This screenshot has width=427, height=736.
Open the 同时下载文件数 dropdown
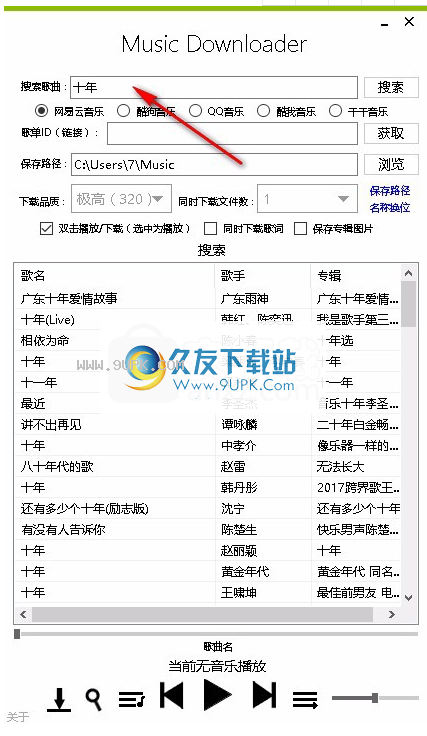(x=307, y=199)
